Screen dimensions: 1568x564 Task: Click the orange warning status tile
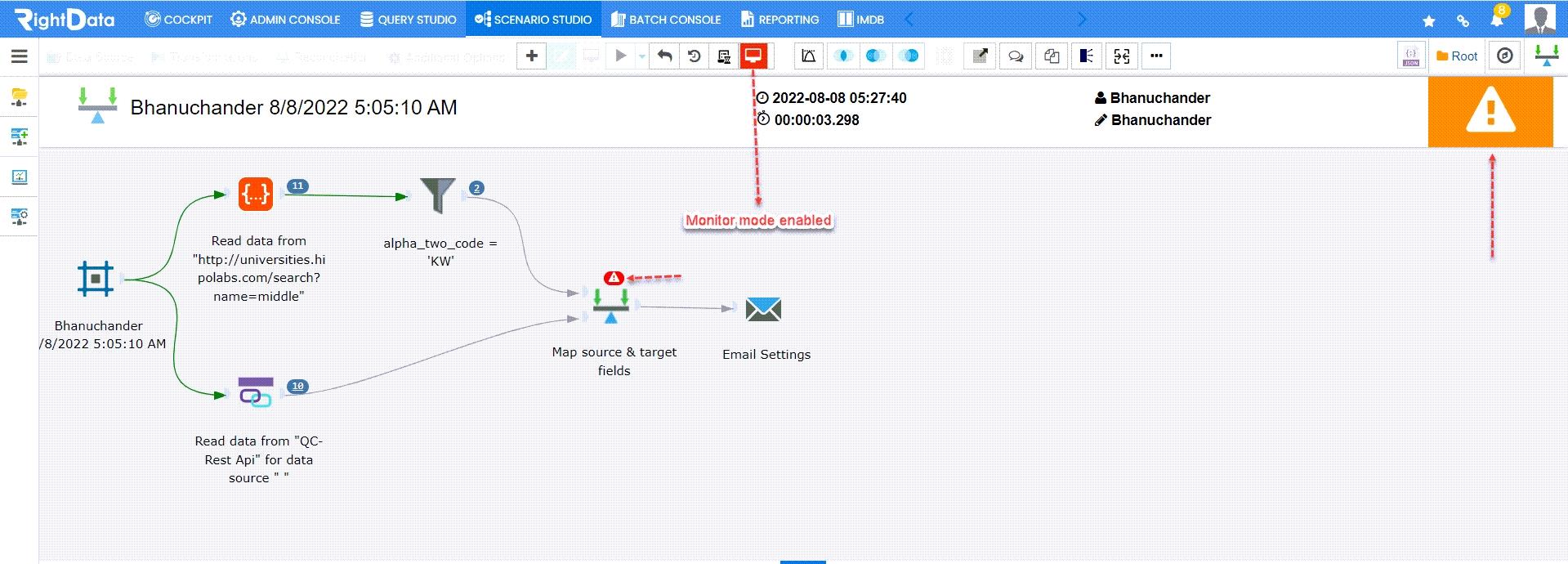[1490, 112]
